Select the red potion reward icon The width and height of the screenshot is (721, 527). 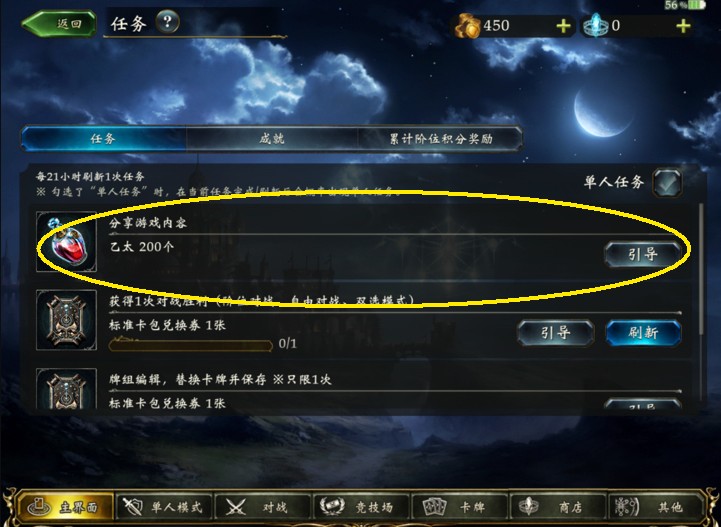(66, 241)
